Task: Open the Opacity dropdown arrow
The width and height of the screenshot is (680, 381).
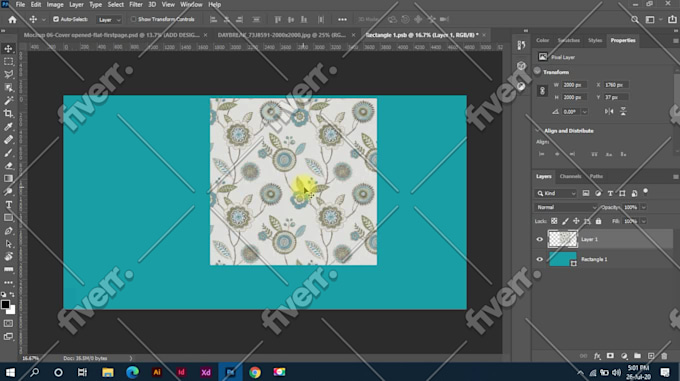Action: (644, 207)
